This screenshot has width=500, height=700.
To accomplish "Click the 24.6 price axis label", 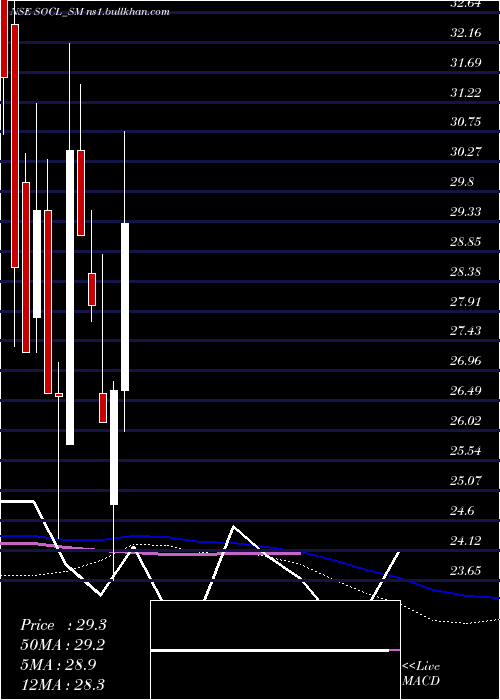I will pos(462,510).
